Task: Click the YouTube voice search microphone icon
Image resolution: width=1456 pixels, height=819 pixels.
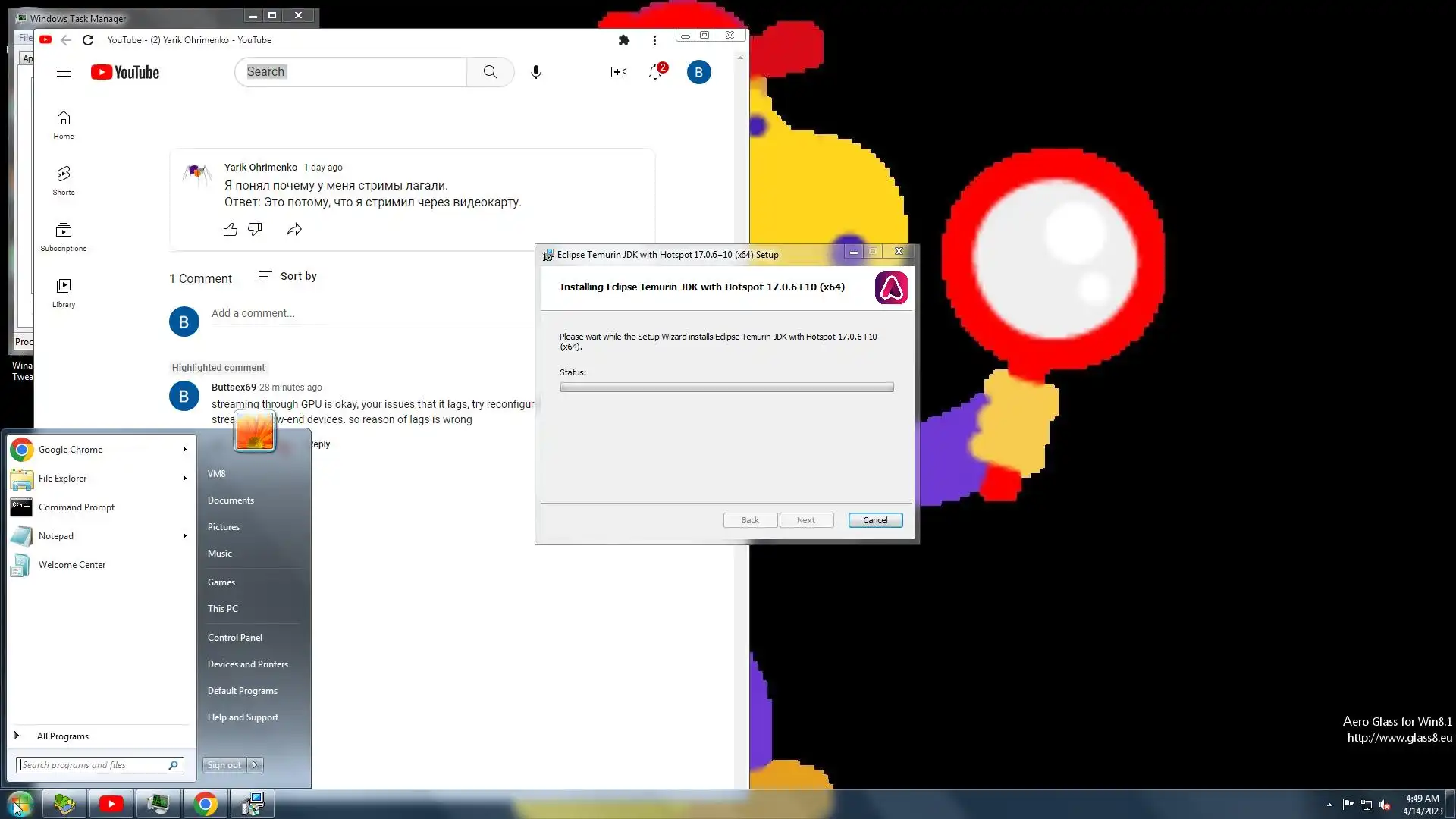Action: (x=536, y=72)
